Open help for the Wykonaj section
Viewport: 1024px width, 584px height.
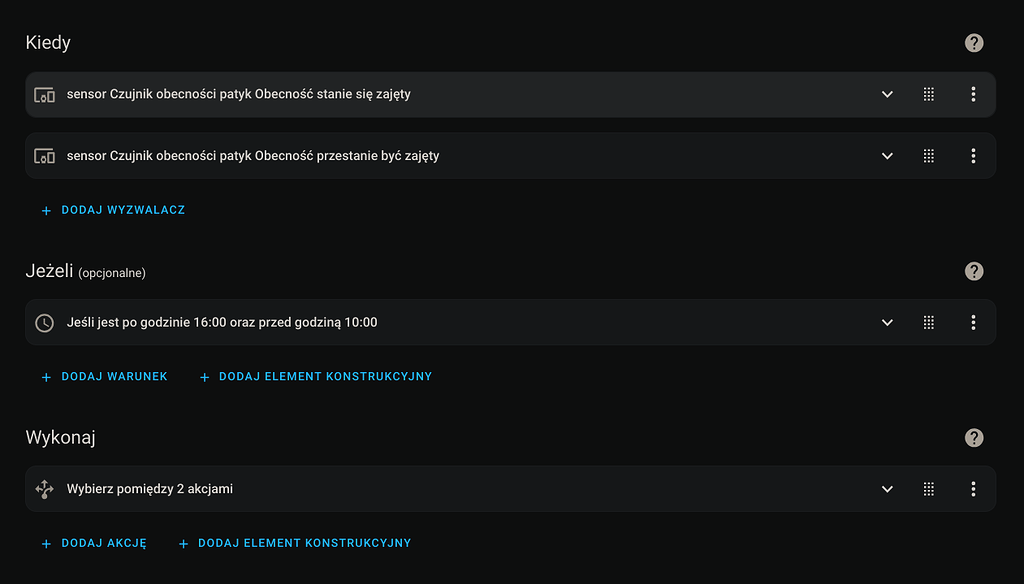coord(974,438)
